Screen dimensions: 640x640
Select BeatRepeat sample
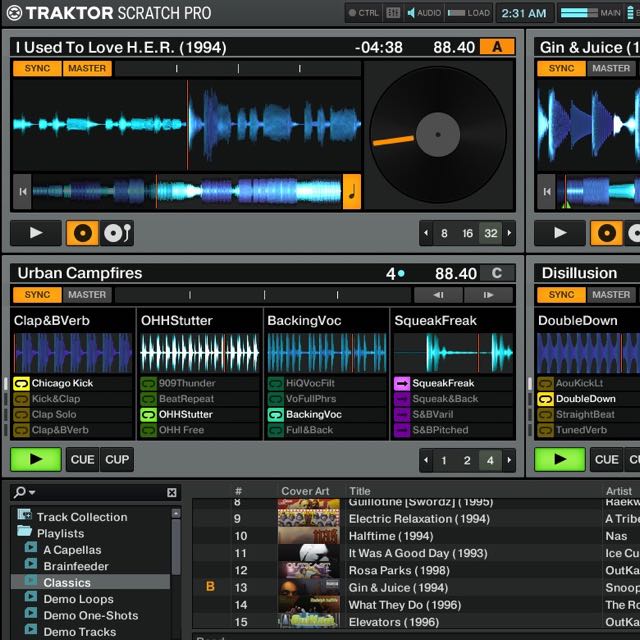click(200, 399)
